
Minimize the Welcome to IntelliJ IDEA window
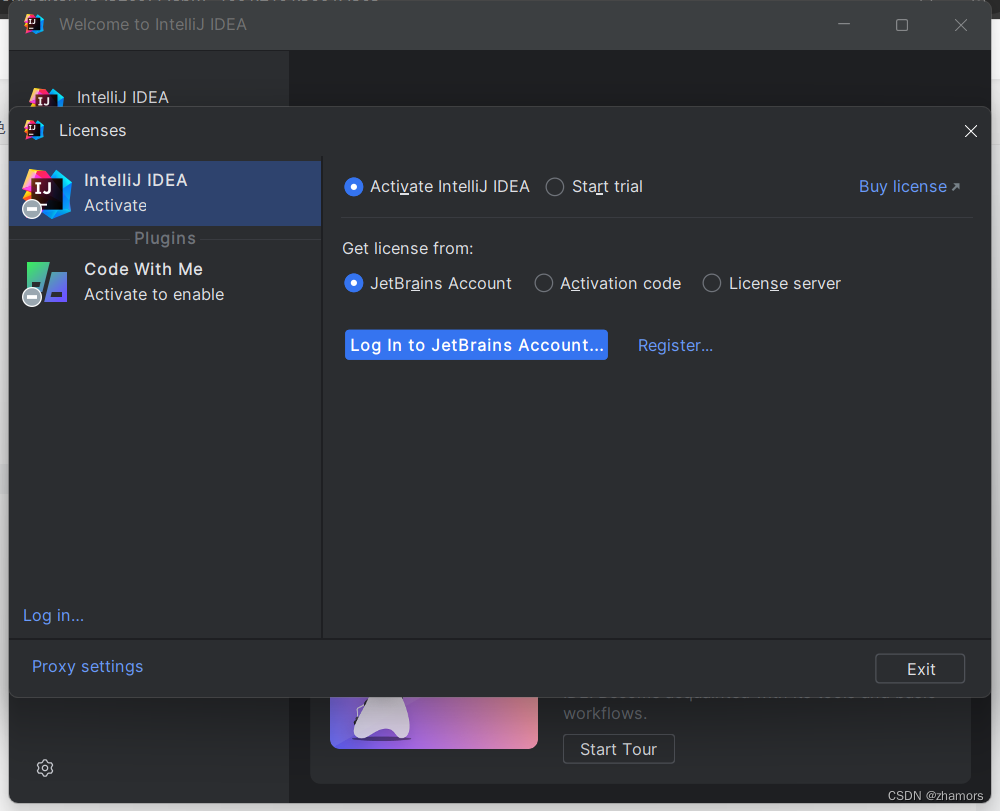pyautogui.click(x=844, y=24)
